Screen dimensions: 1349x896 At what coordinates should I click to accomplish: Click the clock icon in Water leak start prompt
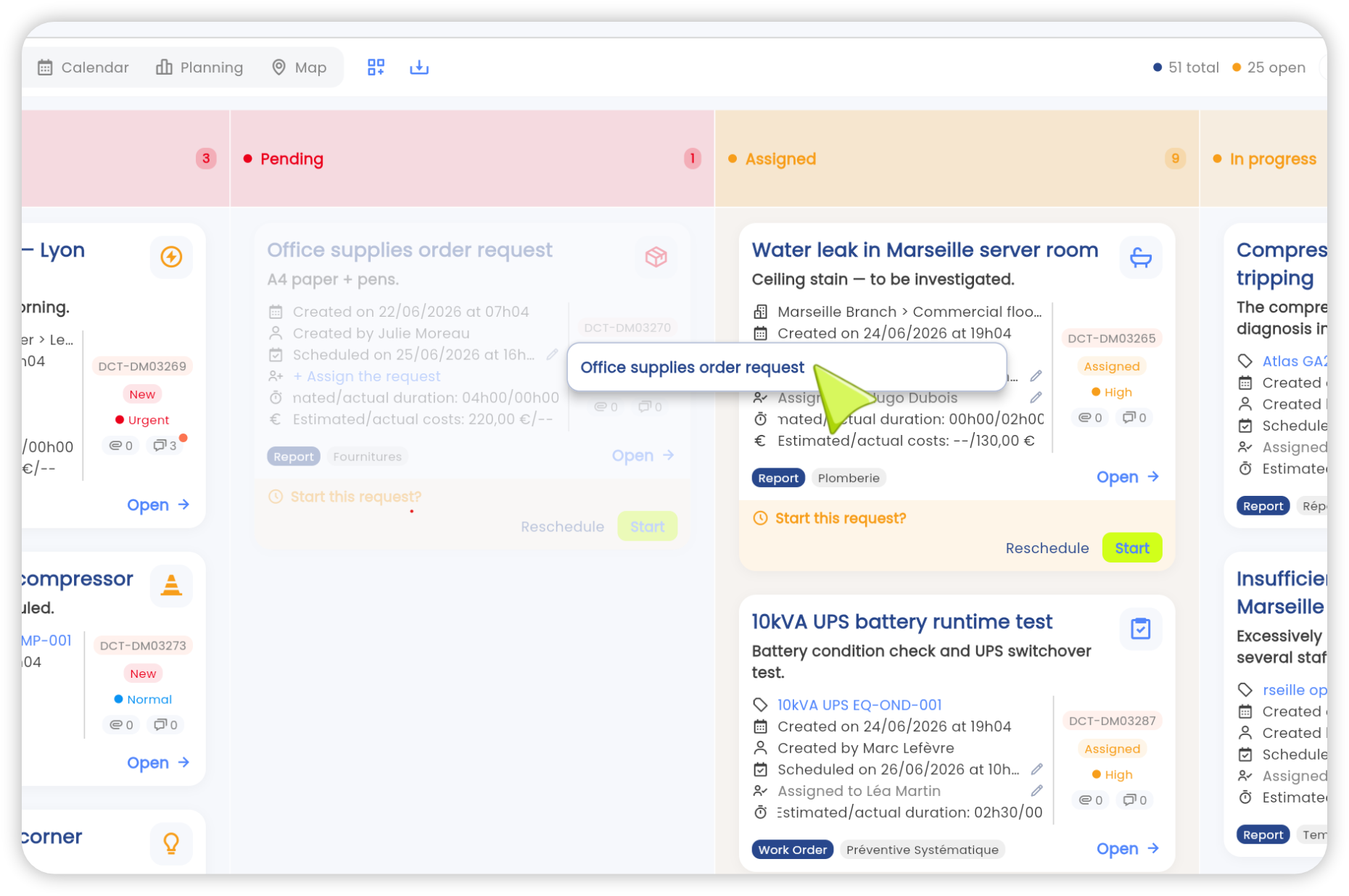(x=760, y=518)
